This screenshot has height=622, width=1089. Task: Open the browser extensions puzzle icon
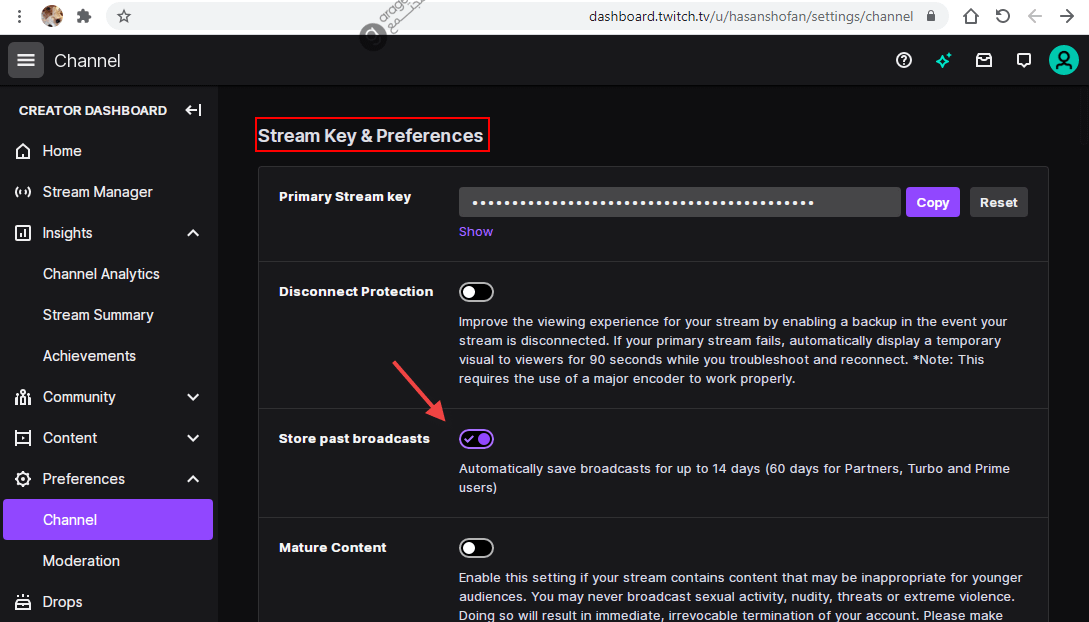tap(84, 16)
